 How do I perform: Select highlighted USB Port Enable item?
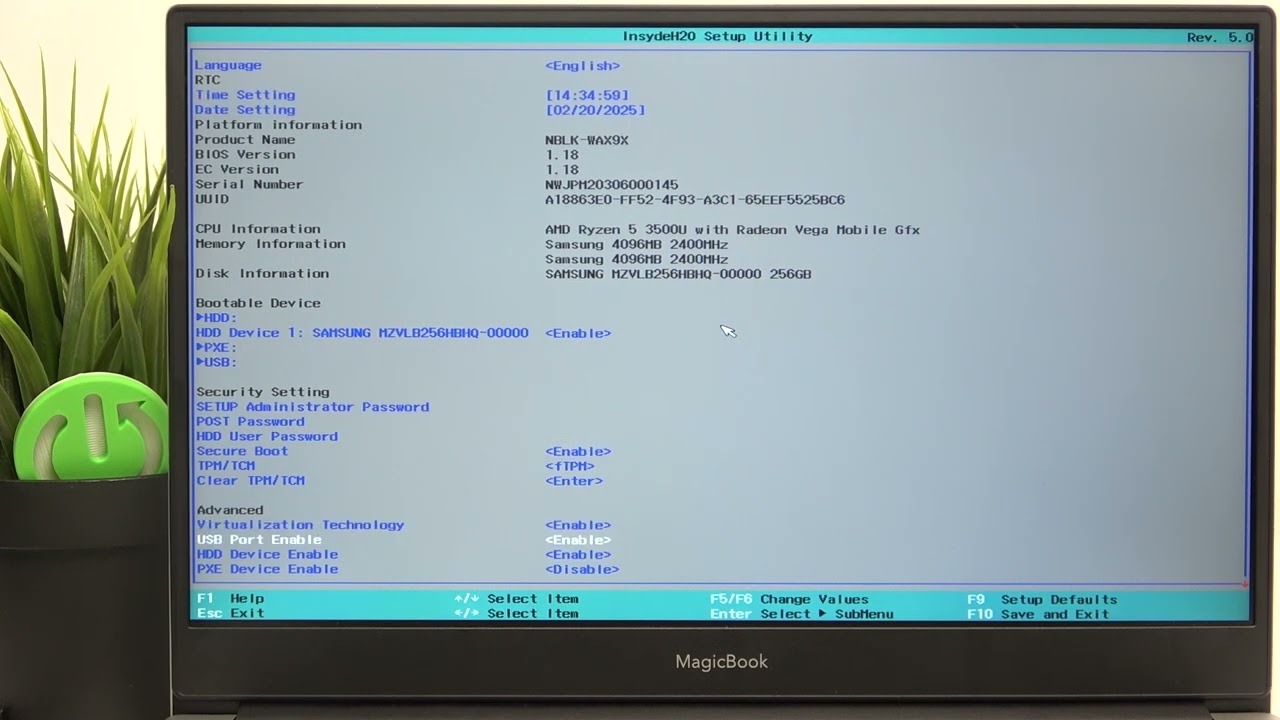click(x=259, y=540)
